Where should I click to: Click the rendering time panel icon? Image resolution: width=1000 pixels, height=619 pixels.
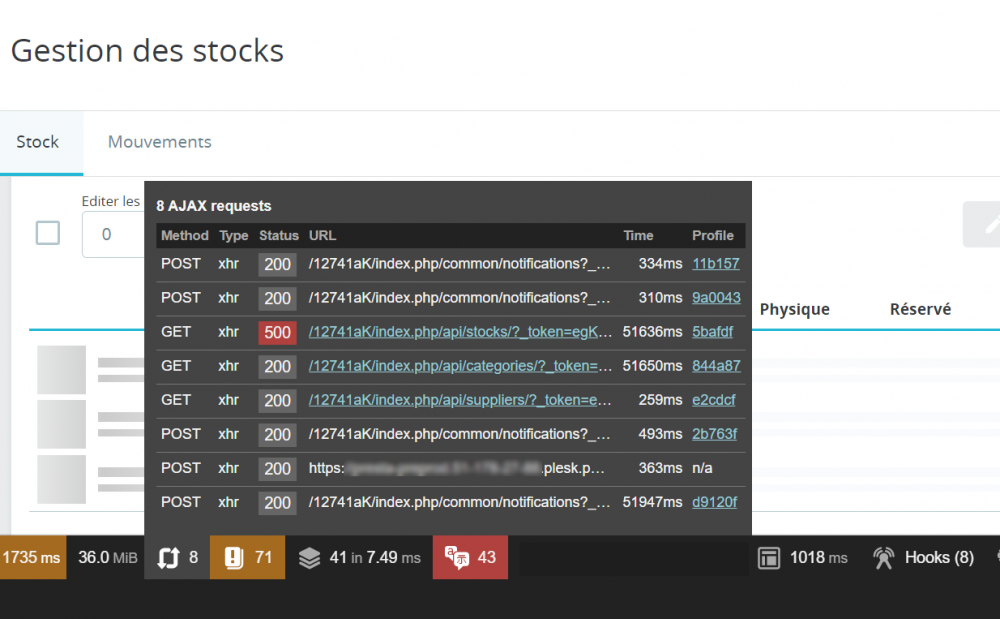point(768,558)
